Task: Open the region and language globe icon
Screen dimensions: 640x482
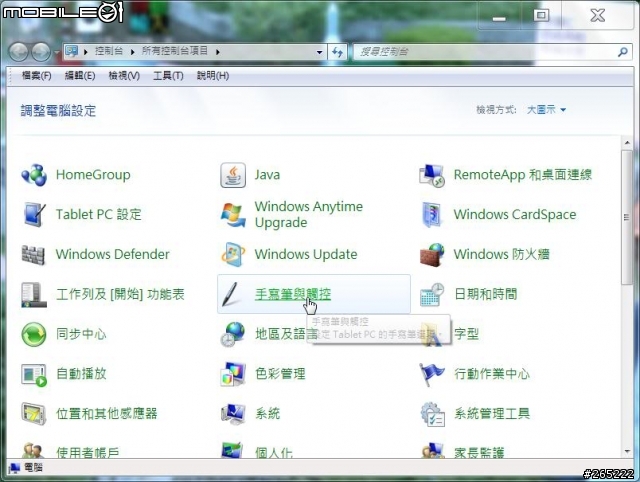Action: [x=233, y=334]
